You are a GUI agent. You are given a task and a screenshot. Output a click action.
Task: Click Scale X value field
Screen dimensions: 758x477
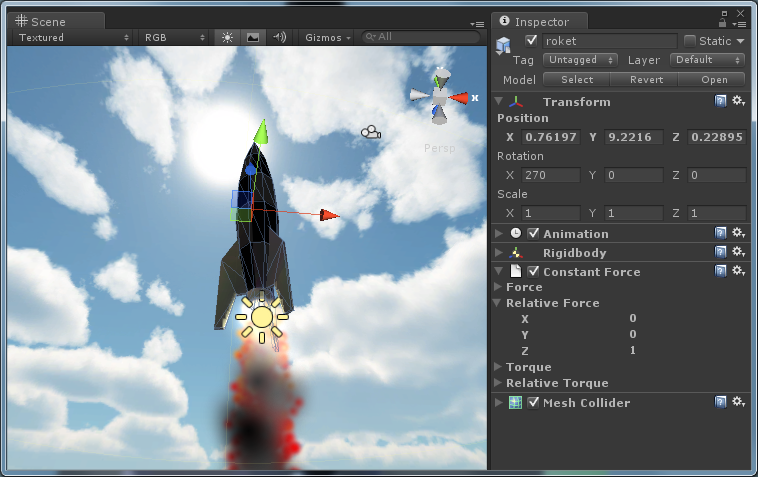point(551,213)
